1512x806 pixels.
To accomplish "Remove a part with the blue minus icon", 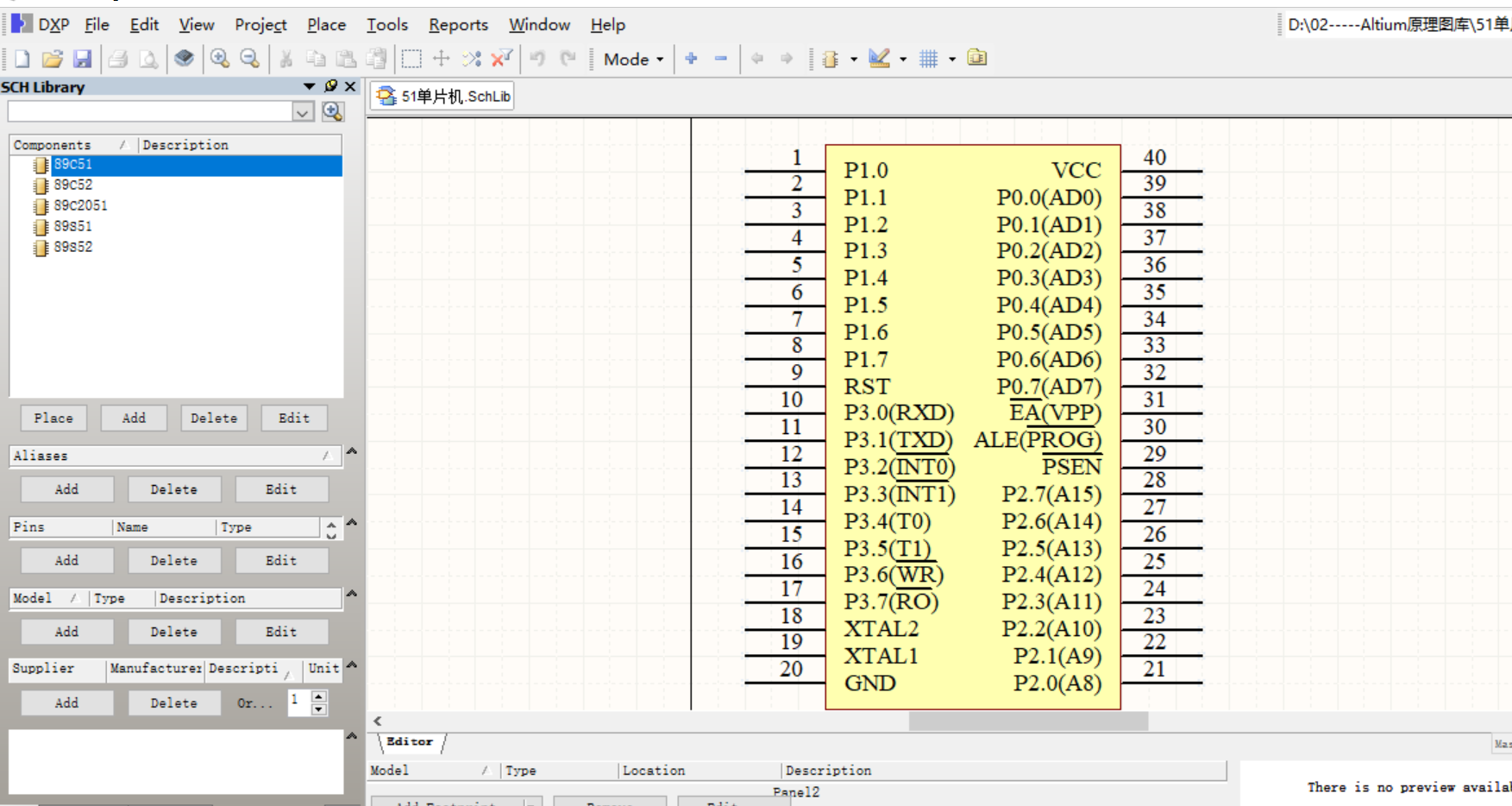I will 721,59.
